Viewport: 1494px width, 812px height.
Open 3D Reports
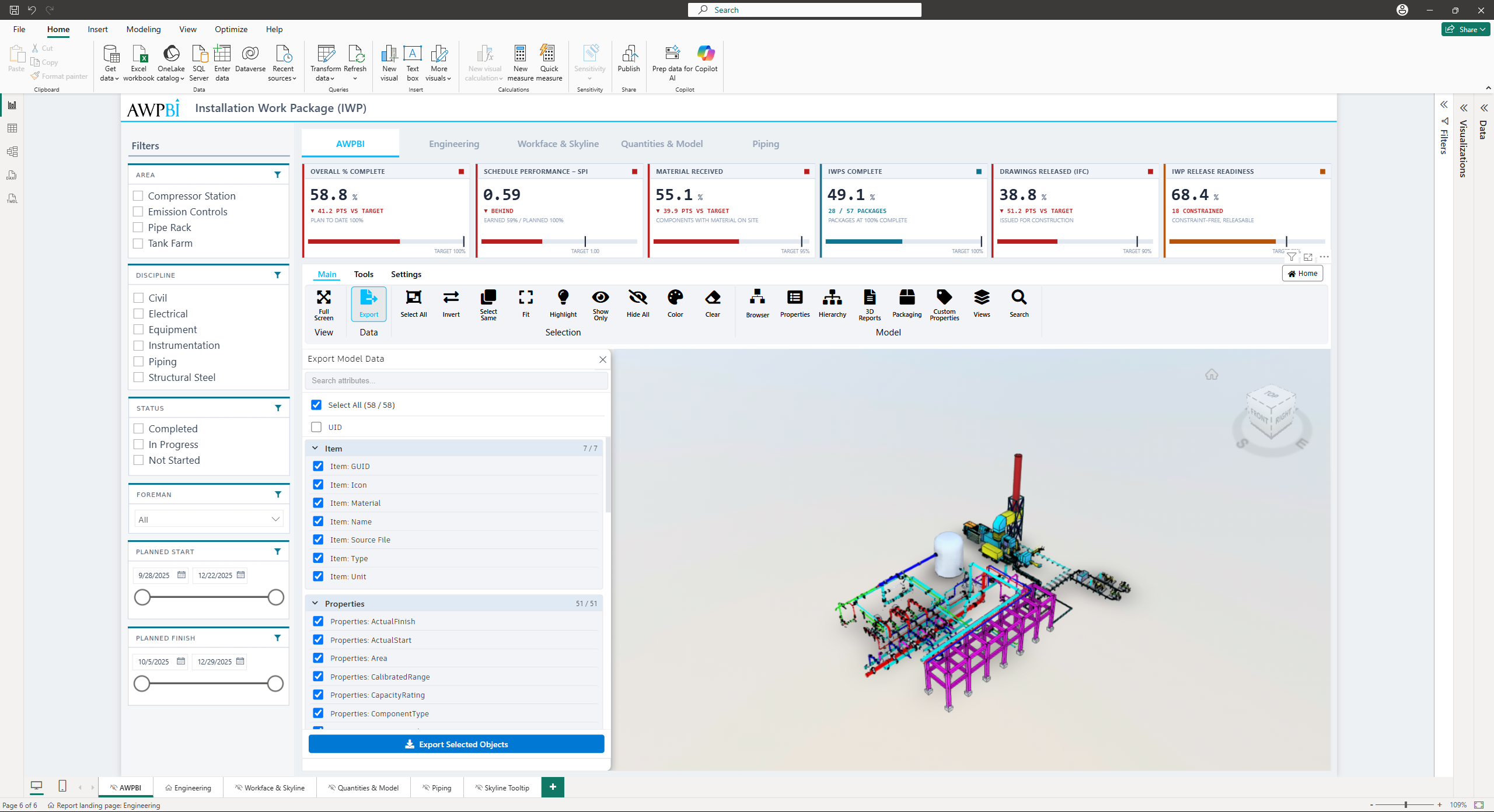coord(870,304)
